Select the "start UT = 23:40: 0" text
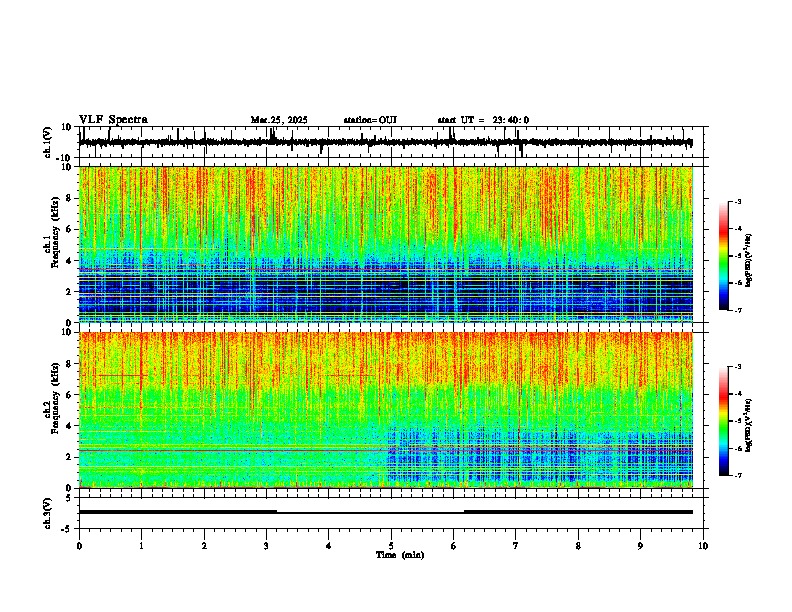792x612 pixels. pos(483,120)
